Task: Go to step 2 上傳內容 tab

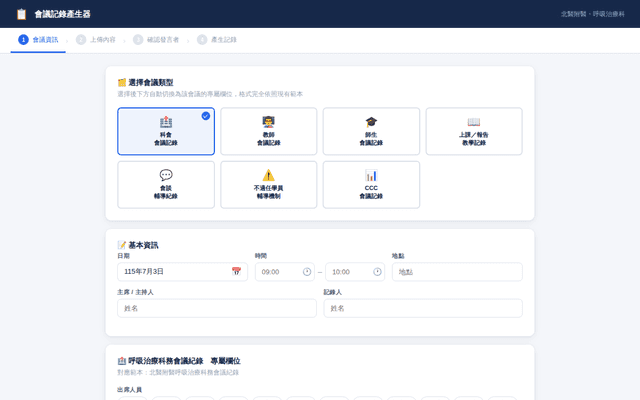Action: point(96,40)
